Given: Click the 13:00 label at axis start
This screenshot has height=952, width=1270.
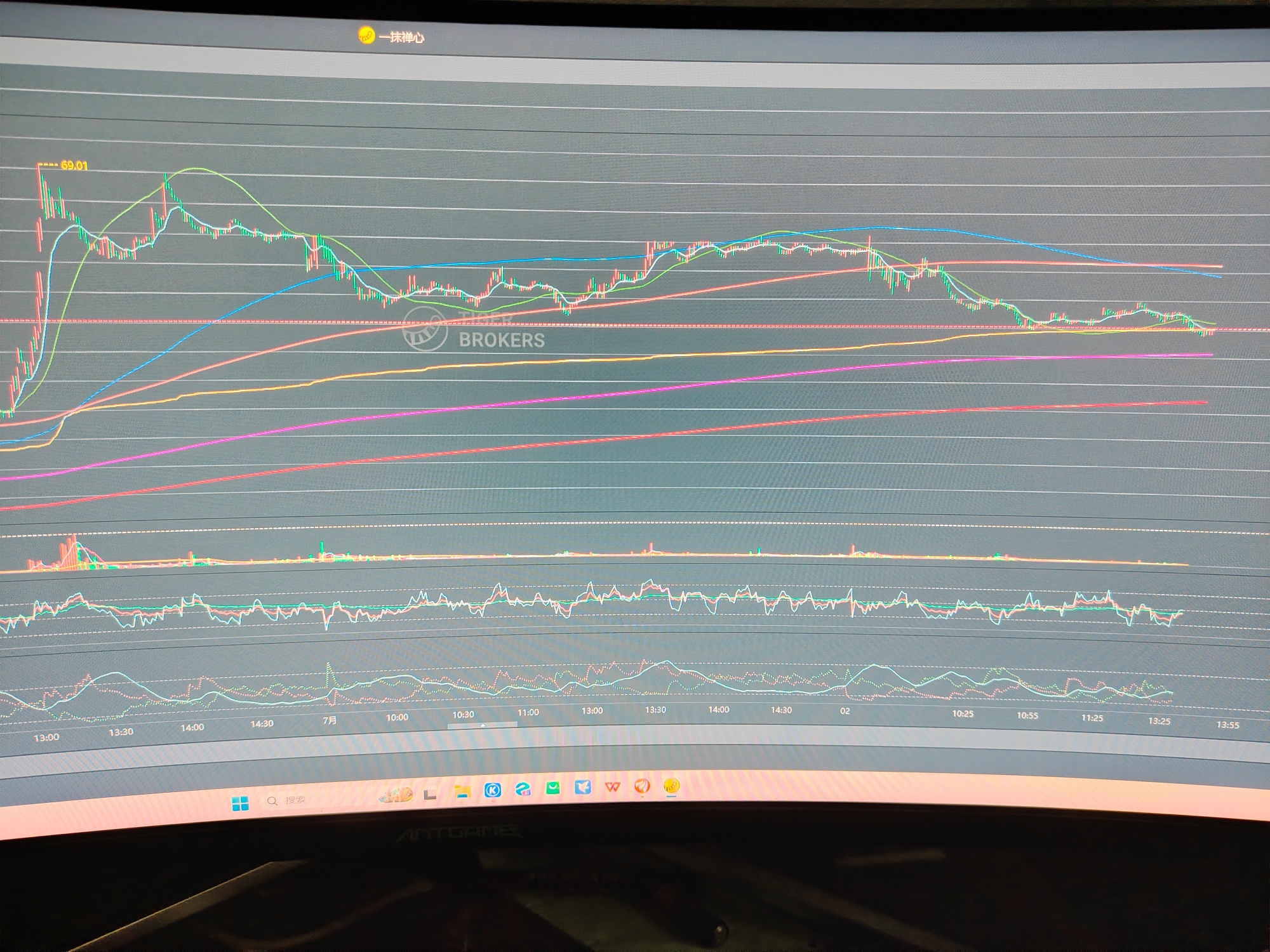Looking at the screenshot, I should click(46, 737).
